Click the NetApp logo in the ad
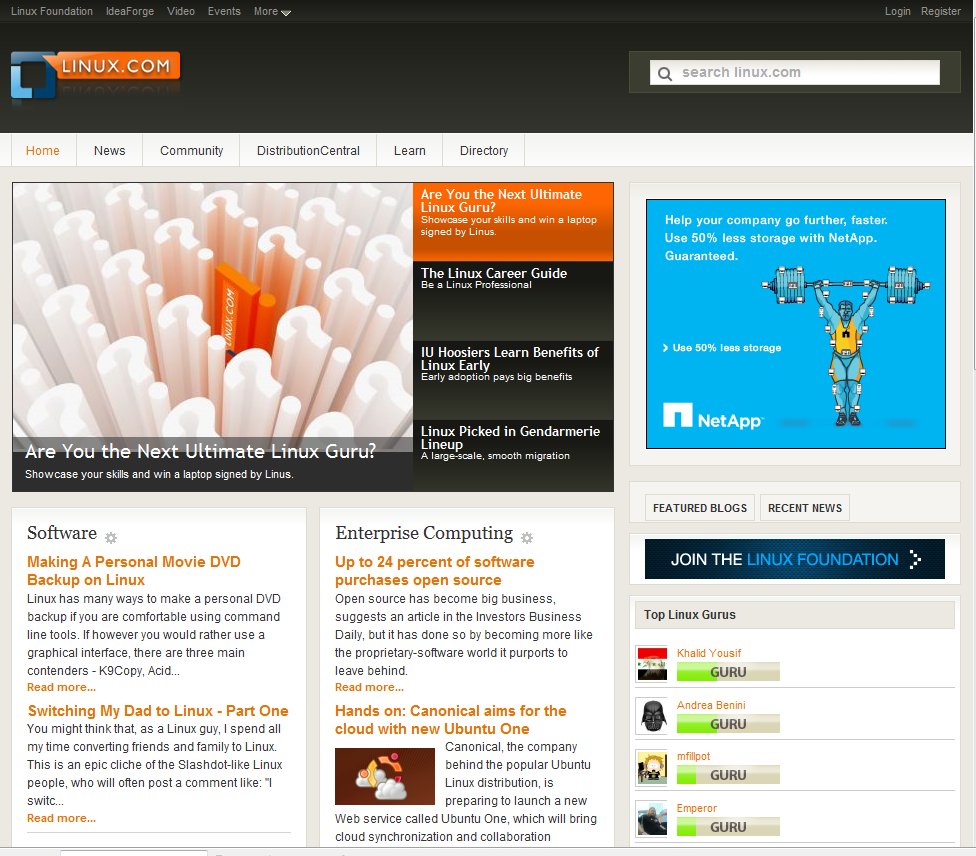The width and height of the screenshot is (976, 856). (x=712, y=416)
